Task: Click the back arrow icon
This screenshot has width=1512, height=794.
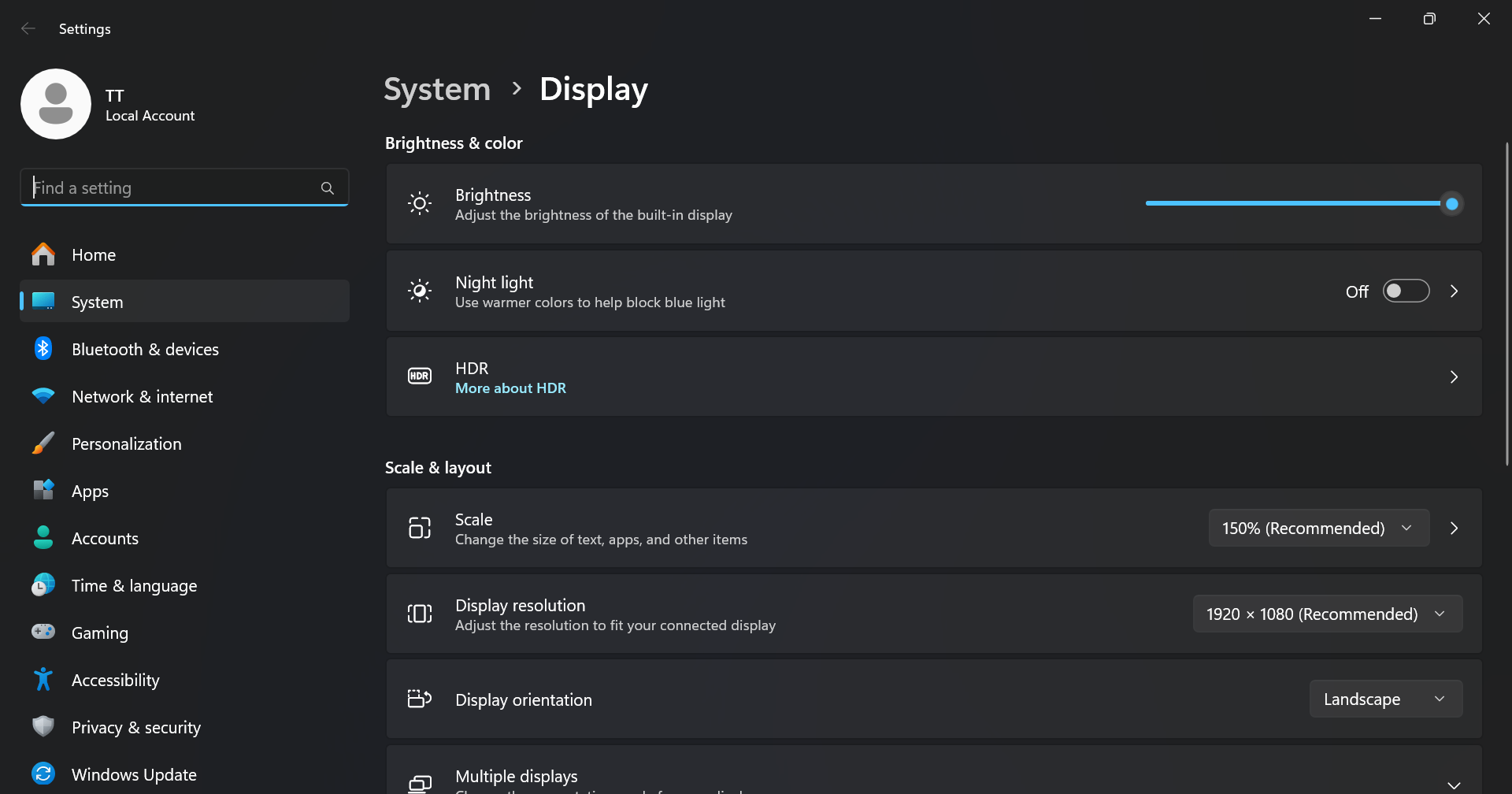Action: 28,28
